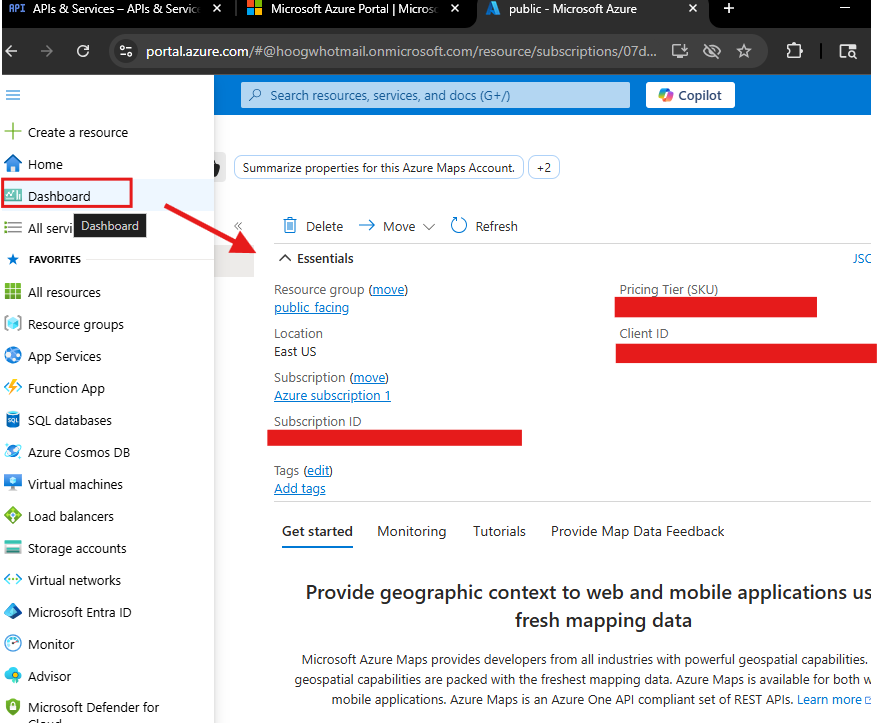Click the Virtual networks icon

coord(12,579)
